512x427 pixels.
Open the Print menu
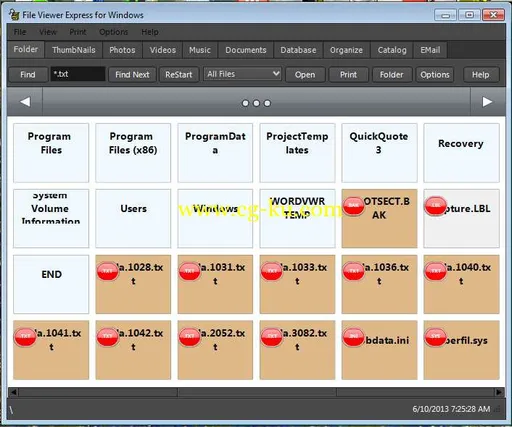(78, 32)
